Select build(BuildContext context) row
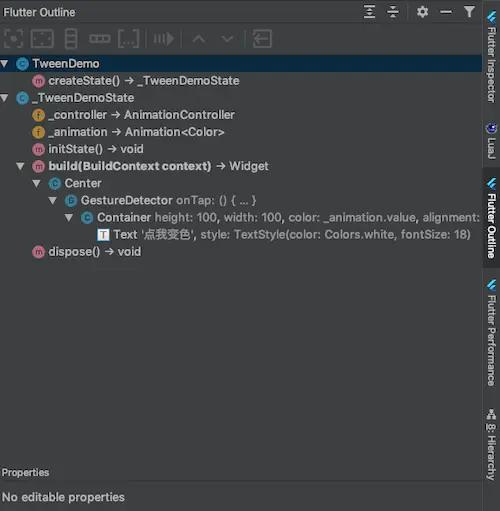Image resolution: width=500 pixels, height=511 pixels. pos(241,166)
